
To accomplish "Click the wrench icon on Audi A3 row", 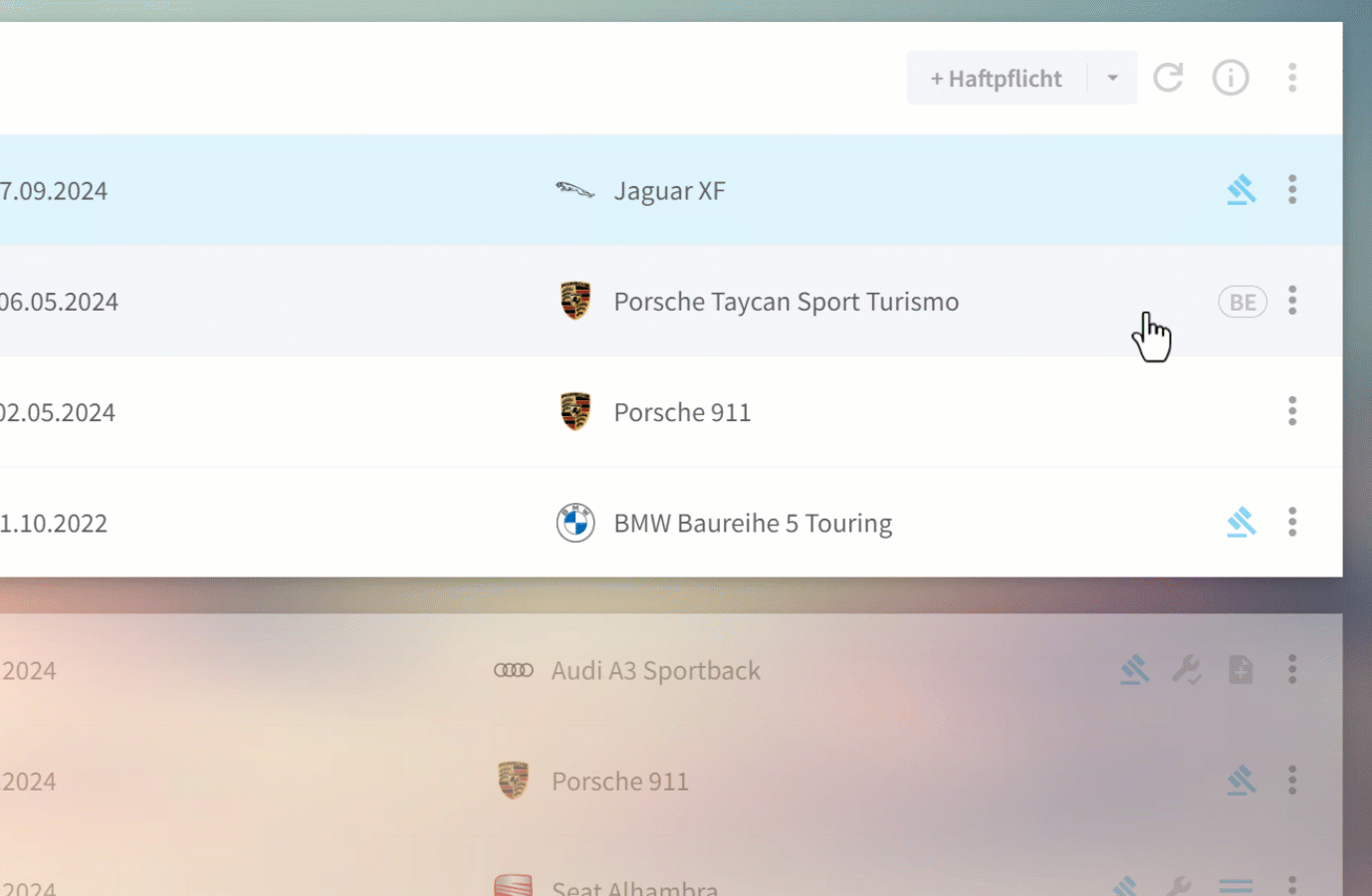I will pyautogui.click(x=1187, y=670).
